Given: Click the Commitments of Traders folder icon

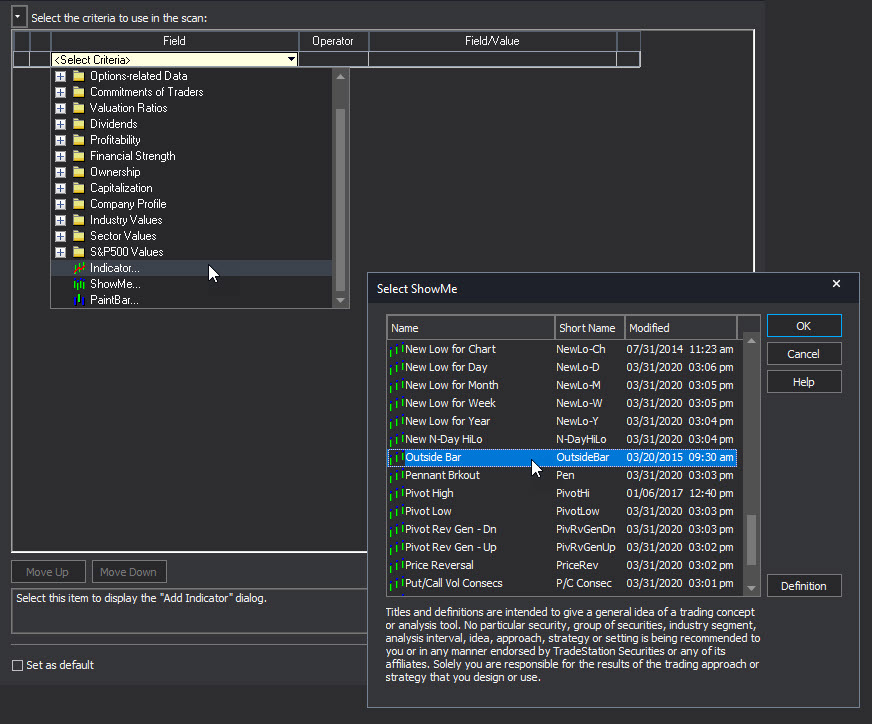Looking at the screenshot, I should 79,92.
